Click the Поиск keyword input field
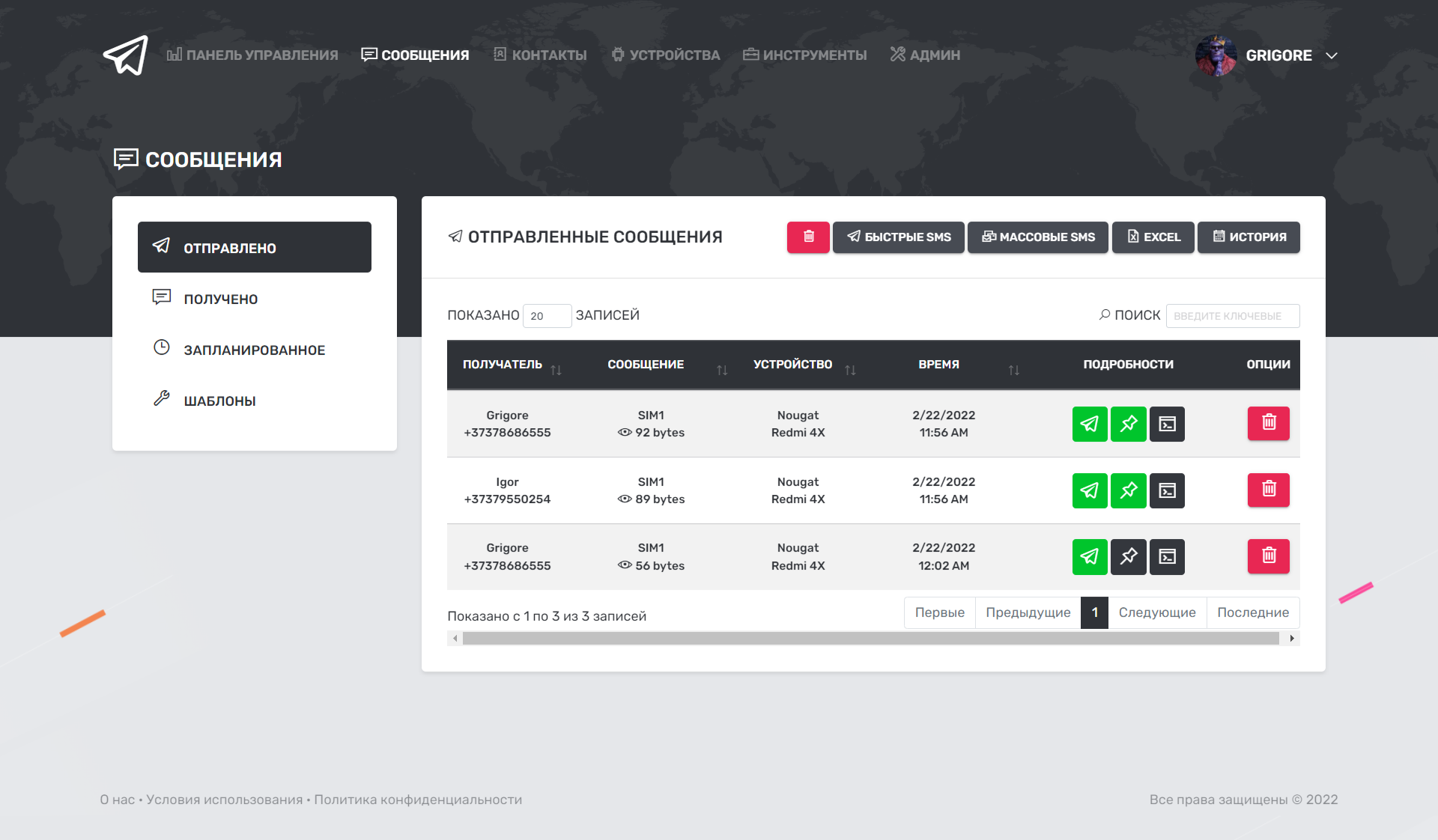1438x840 pixels. pyautogui.click(x=1232, y=316)
